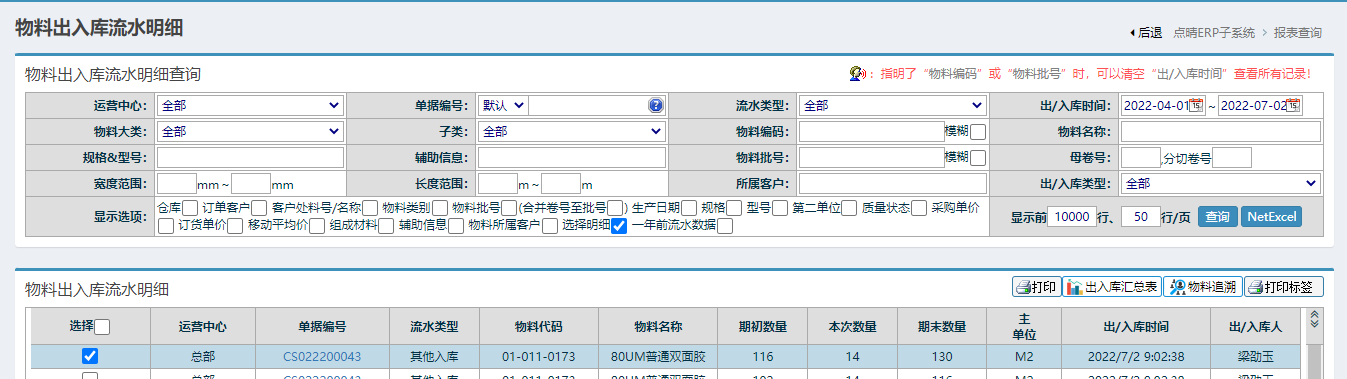The image size is (1347, 379).
Task: Open the 流水类型 dropdown list
Action: click(893, 105)
